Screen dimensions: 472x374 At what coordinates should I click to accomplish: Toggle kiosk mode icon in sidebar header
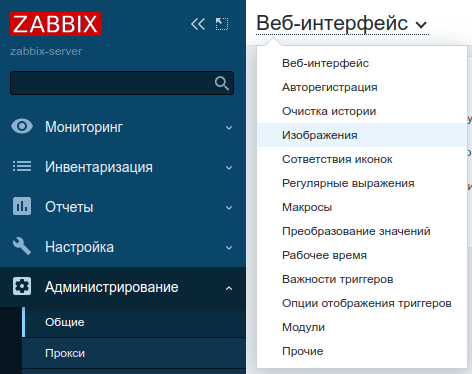[222, 24]
